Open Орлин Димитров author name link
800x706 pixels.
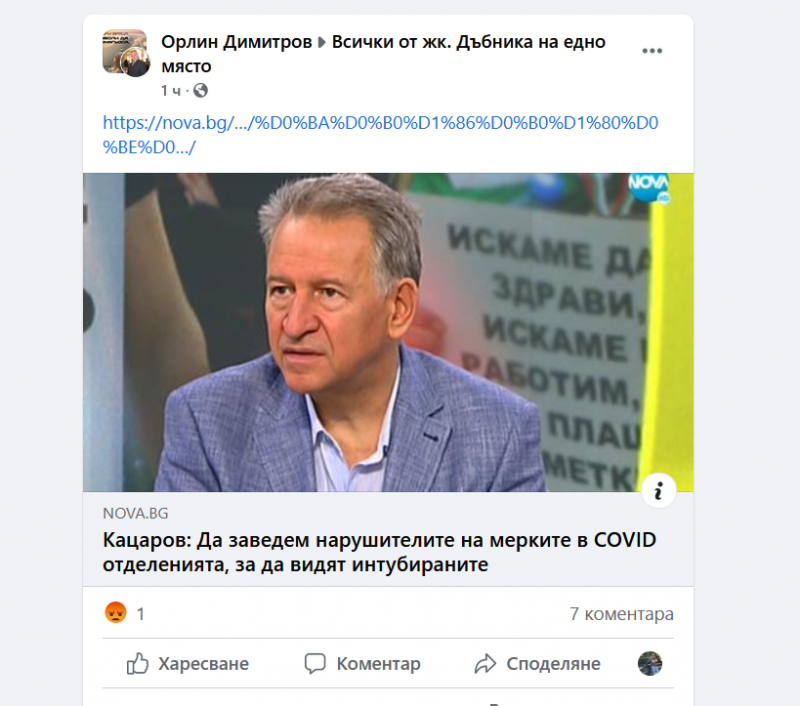[236, 42]
